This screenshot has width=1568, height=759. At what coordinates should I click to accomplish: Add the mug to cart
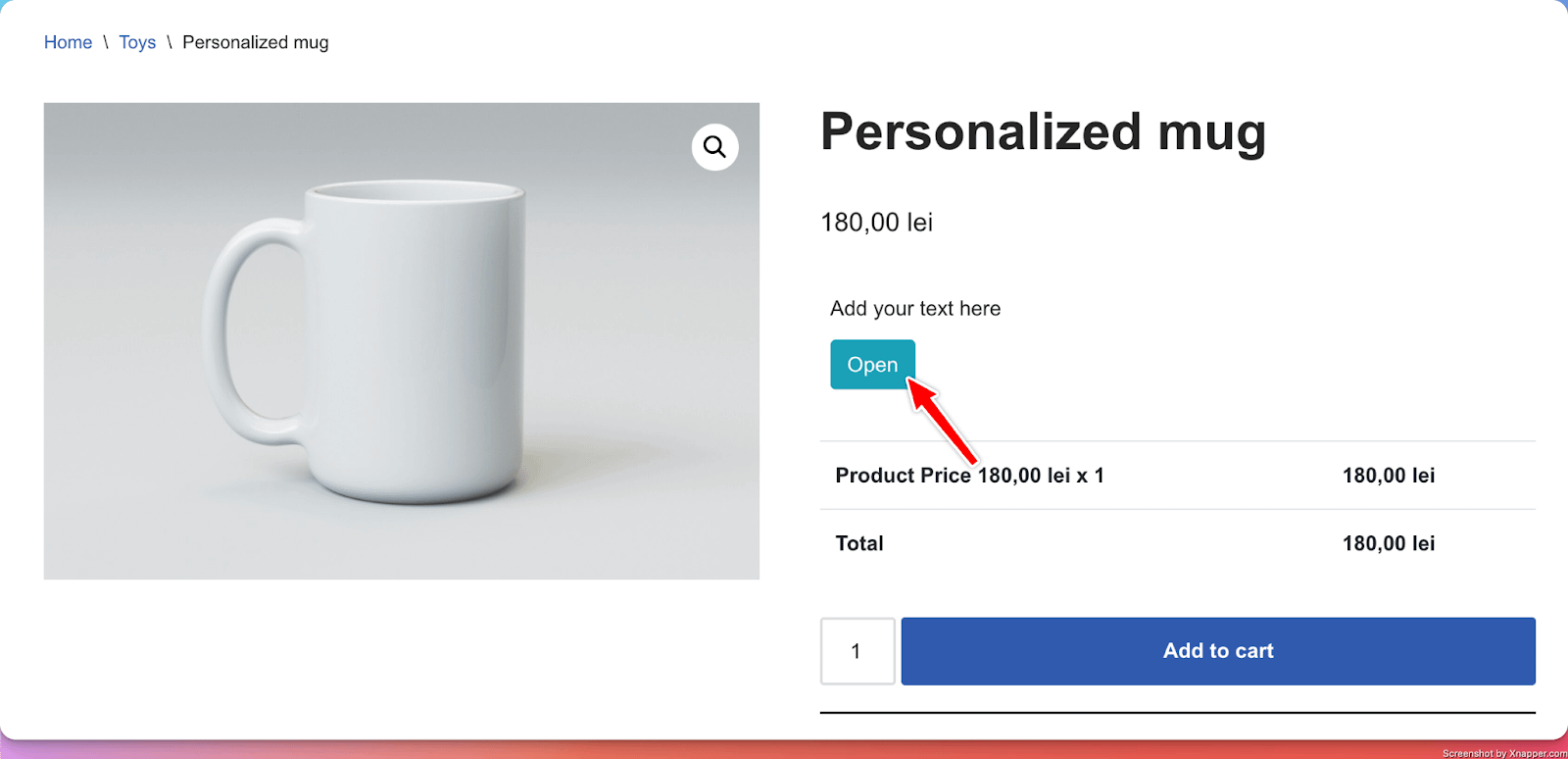point(1217,651)
